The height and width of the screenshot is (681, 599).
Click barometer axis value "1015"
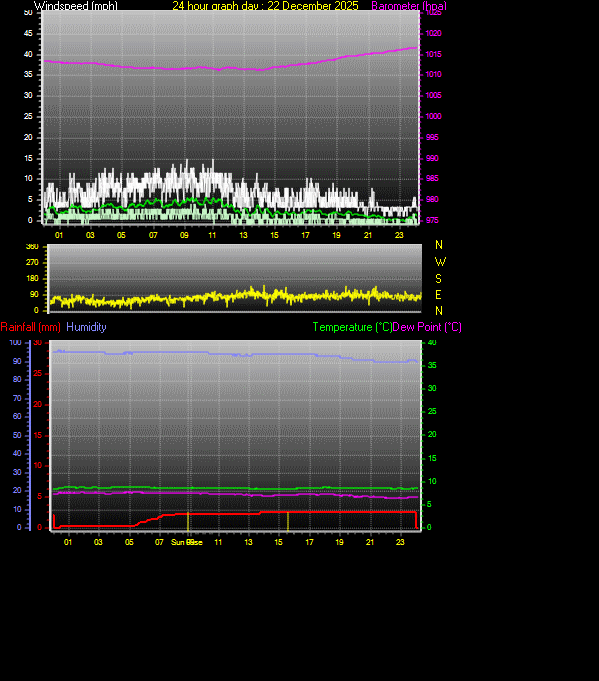click(x=434, y=54)
